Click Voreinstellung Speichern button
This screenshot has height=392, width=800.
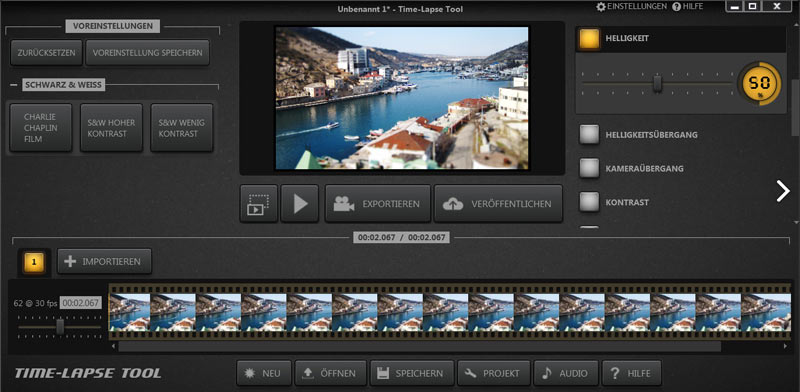point(147,53)
